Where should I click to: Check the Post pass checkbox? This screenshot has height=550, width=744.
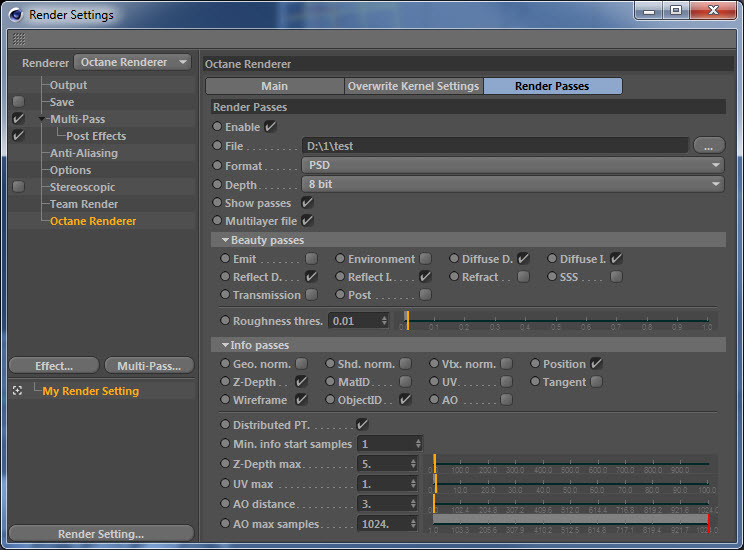click(426, 295)
